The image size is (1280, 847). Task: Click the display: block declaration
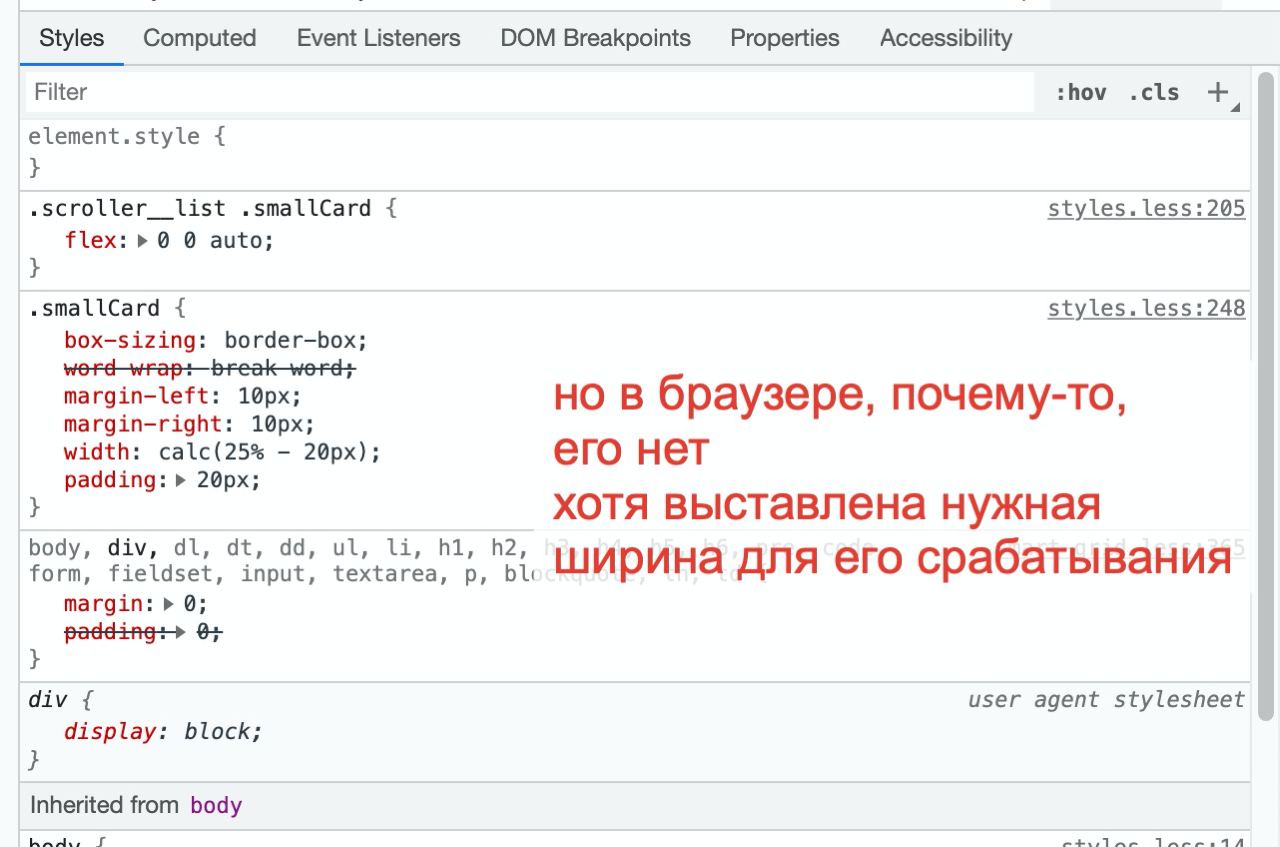163,732
